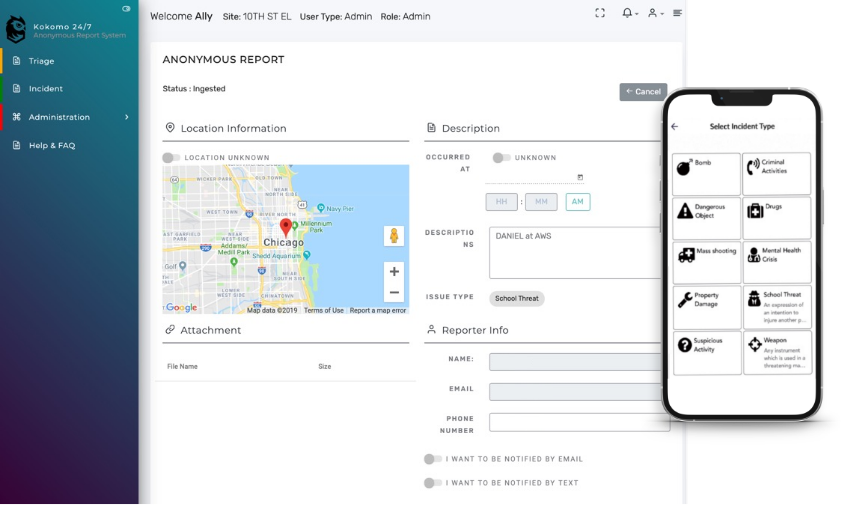Switch the AM/PM toggle button
The height and width of the screenshot is (505, 854).
577,202
